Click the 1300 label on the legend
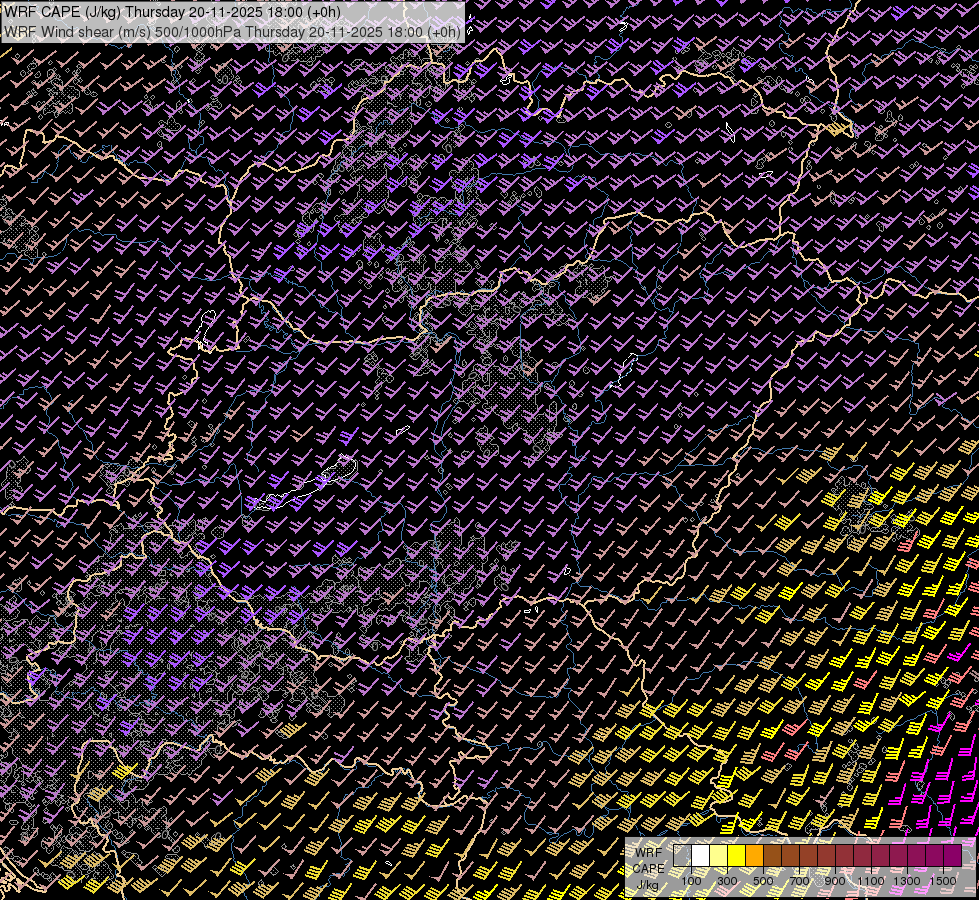The height and width of the screenshot is (900, 979). pyautogui.click(x=907, y=881)
